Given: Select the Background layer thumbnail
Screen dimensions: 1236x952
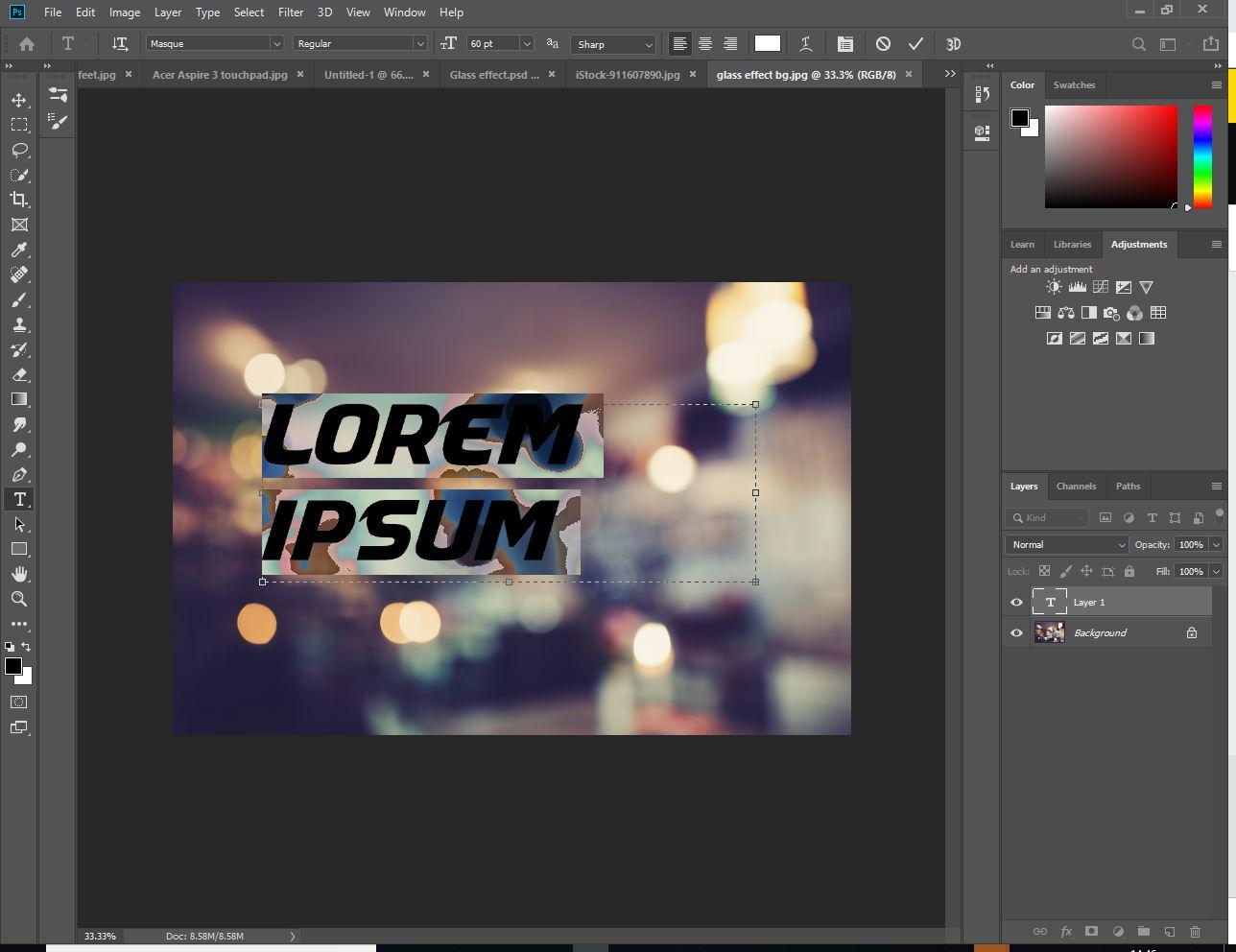Looking at the screenshot, I should pyautogui.click(x=1050, y=633).
